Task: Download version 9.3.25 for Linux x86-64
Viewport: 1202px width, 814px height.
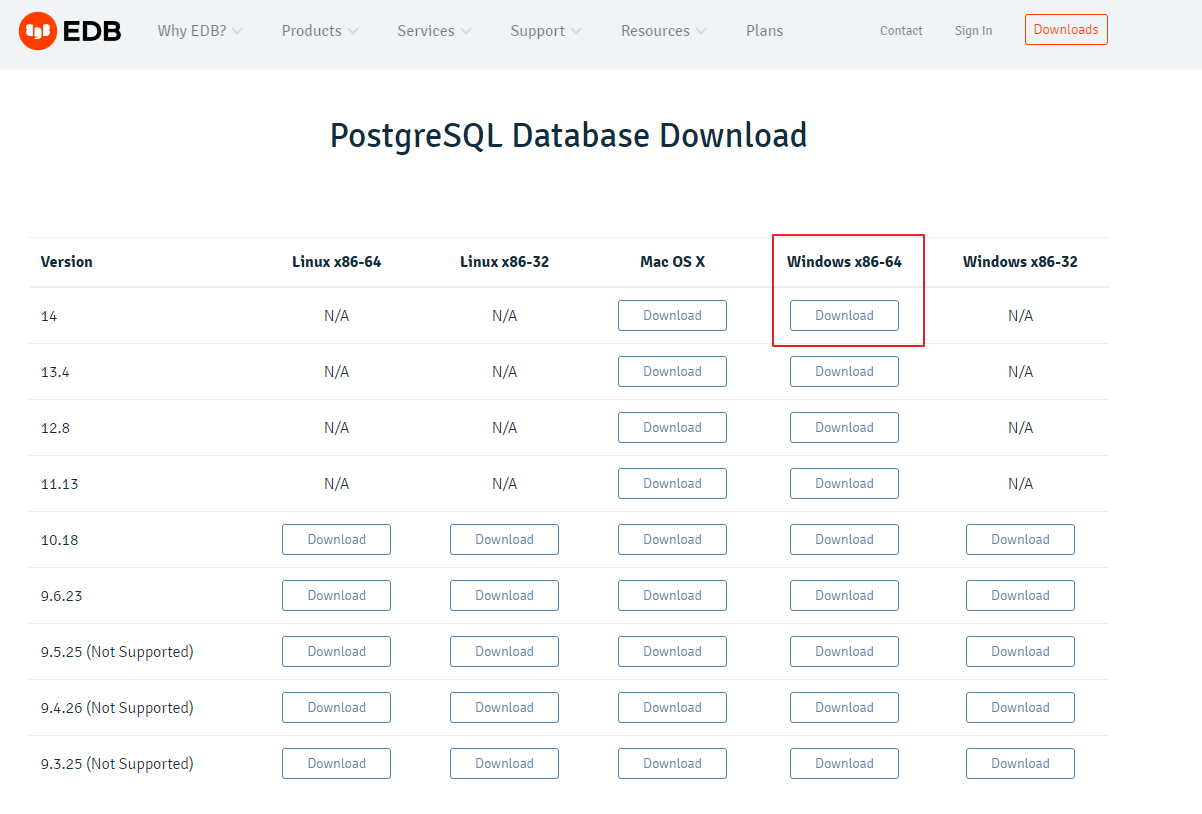Action: pyautogui.click(x=336, y=763)
